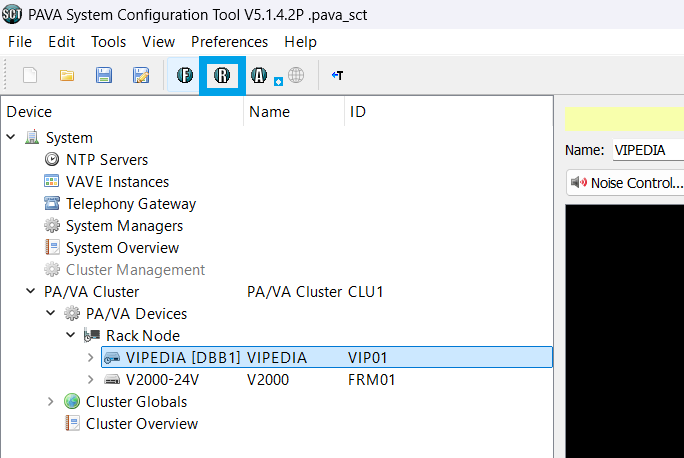Viewport: 684px width, 458px height.
Task: Click the Cluster Globals globe icon
Action: [72, 401]
